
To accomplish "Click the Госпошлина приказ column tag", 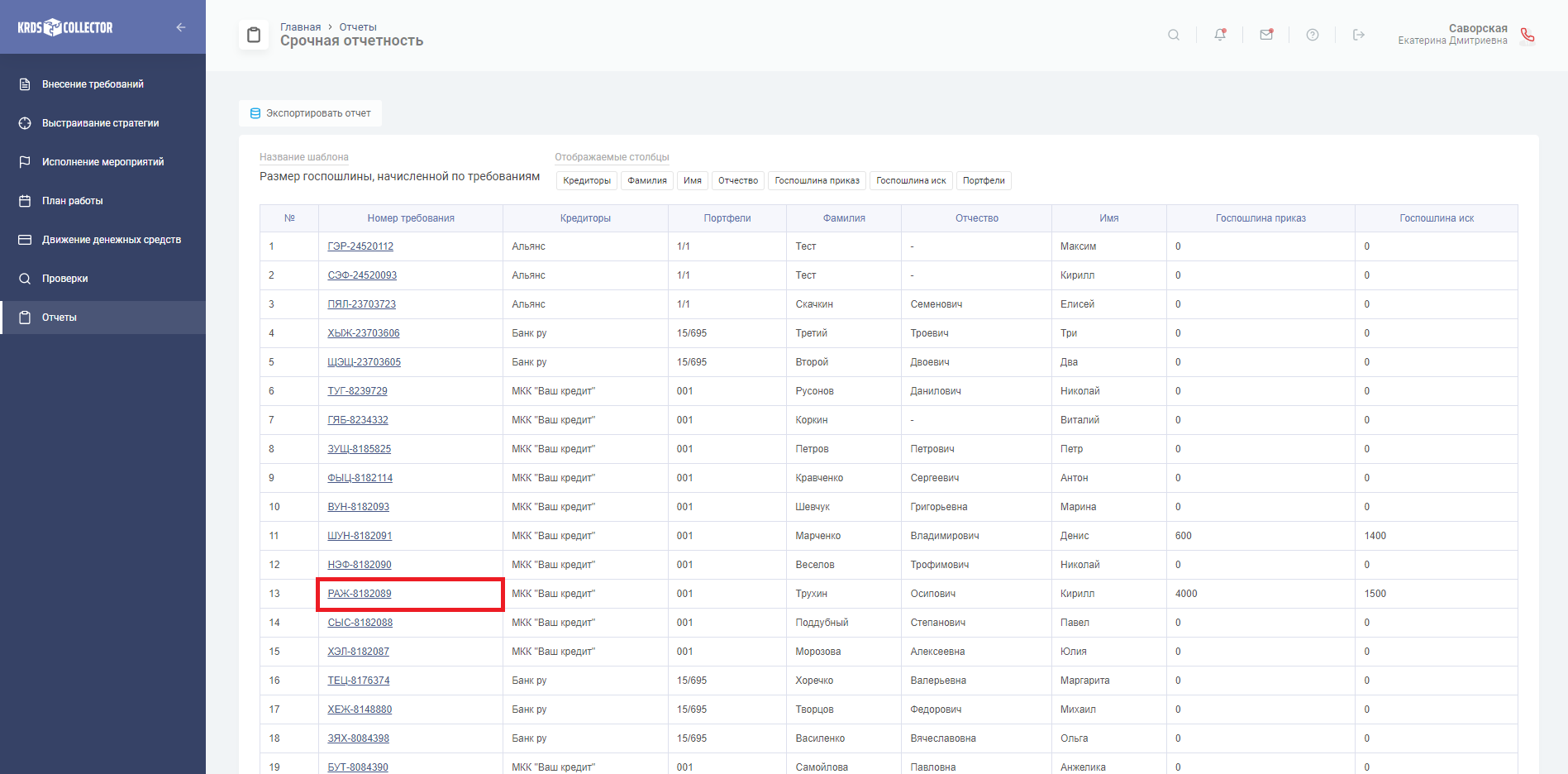I will pyautogui.click(x=817, y=180).
